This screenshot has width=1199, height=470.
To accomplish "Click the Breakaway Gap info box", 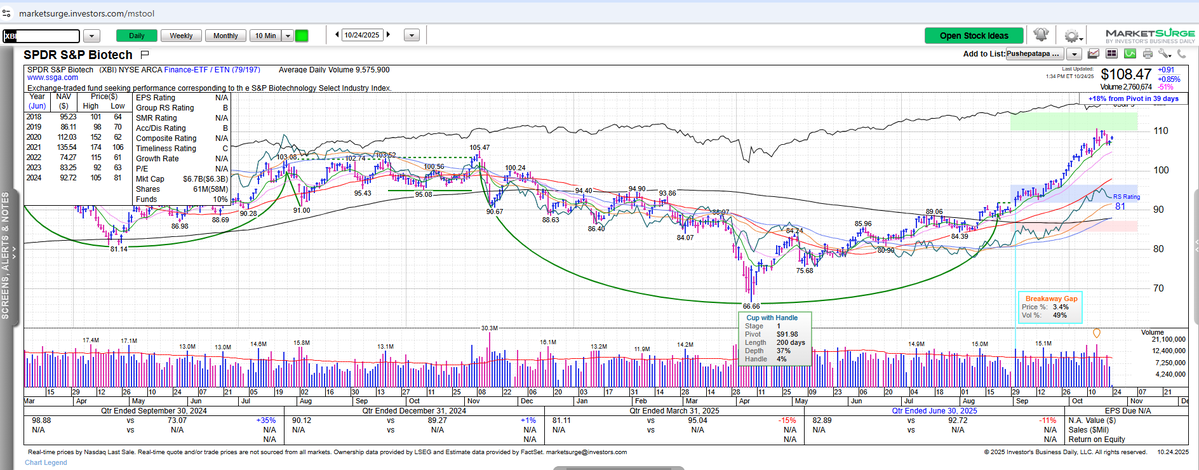I will (x=1048, y=306).
